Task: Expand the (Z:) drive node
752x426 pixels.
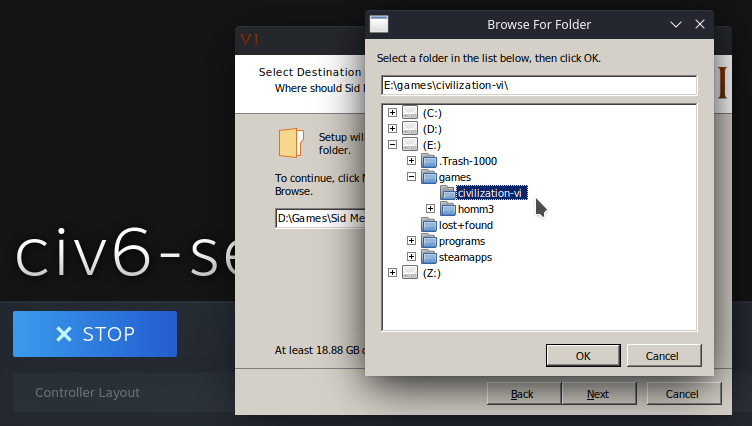Action: [392, 272]
